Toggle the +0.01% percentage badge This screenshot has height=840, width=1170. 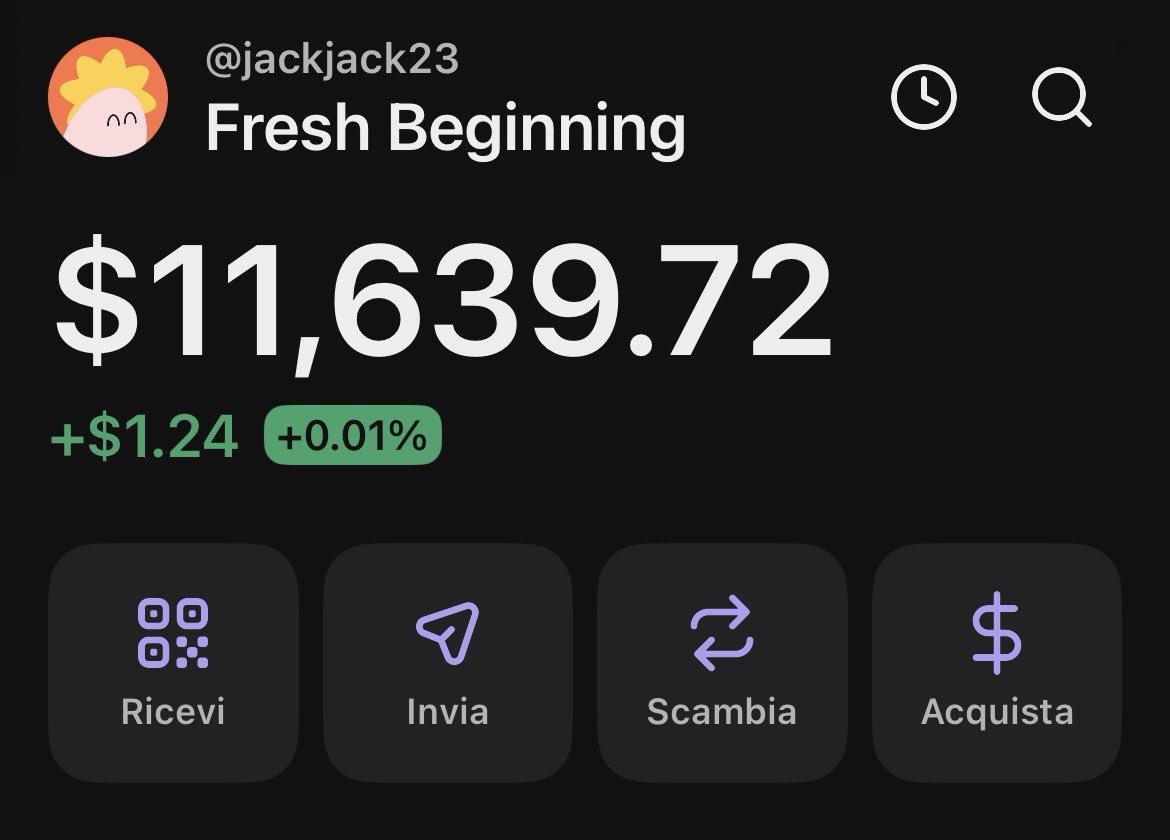(352, 437)
